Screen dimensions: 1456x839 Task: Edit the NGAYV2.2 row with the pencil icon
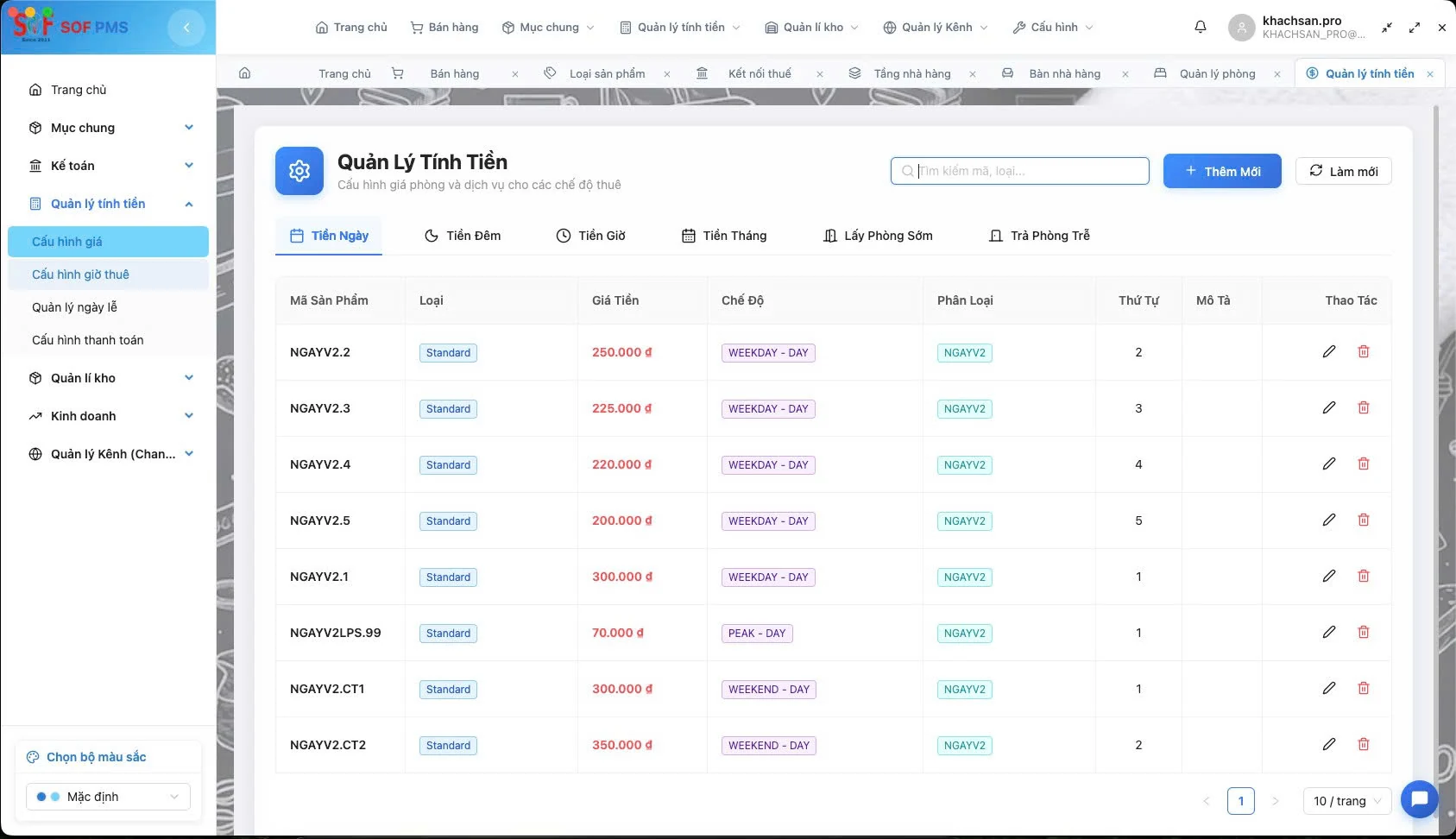point(1329,351)
